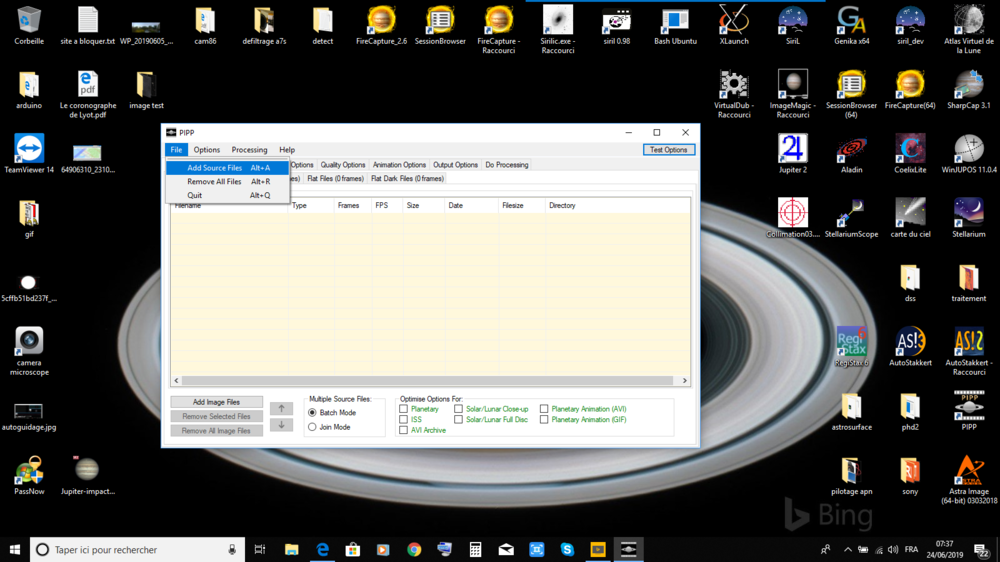The height and width of the screenshot is (562, 1000).
Task: Open the Windows Start menu
Action: pos(15,549)
